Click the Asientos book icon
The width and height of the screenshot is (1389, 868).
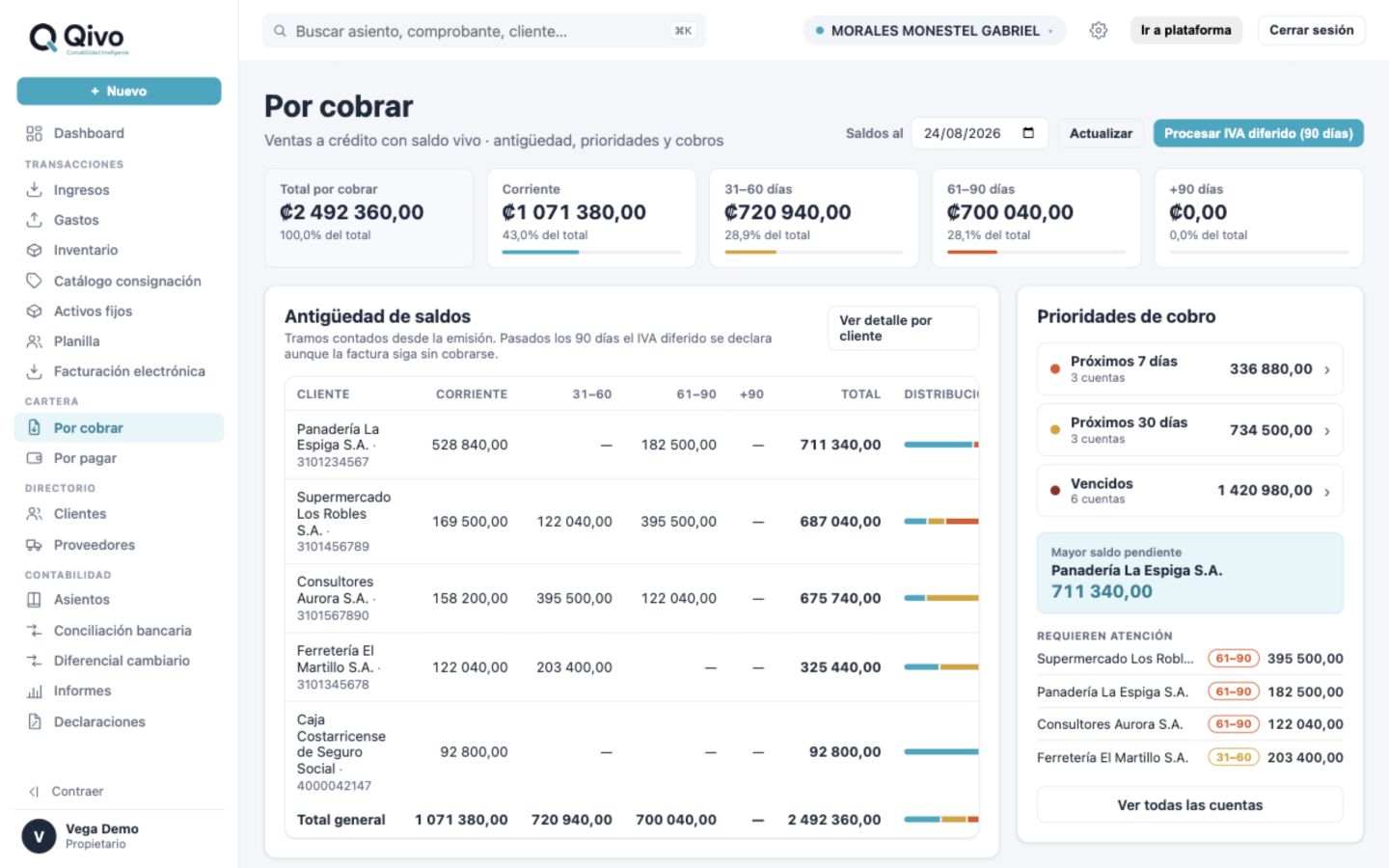[35, 599]
